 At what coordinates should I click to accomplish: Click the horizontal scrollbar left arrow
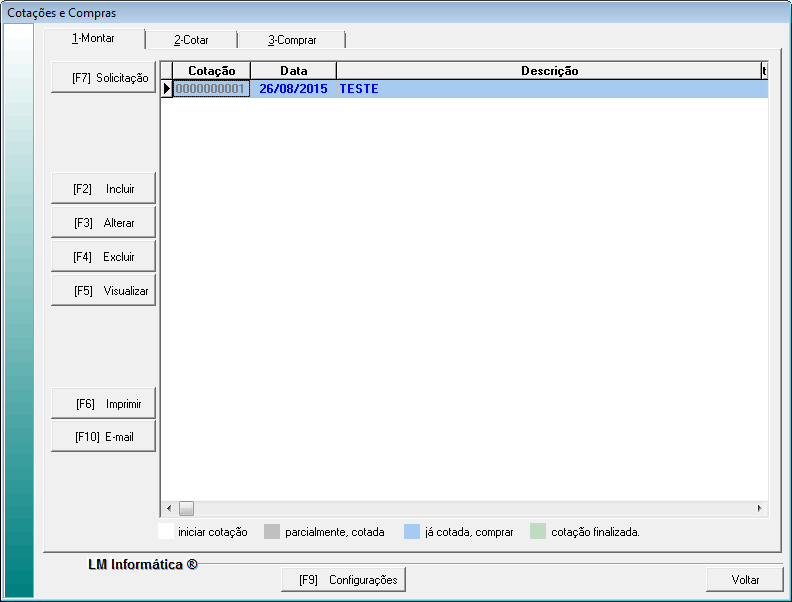pyautogui.click(x=168, y=508)
